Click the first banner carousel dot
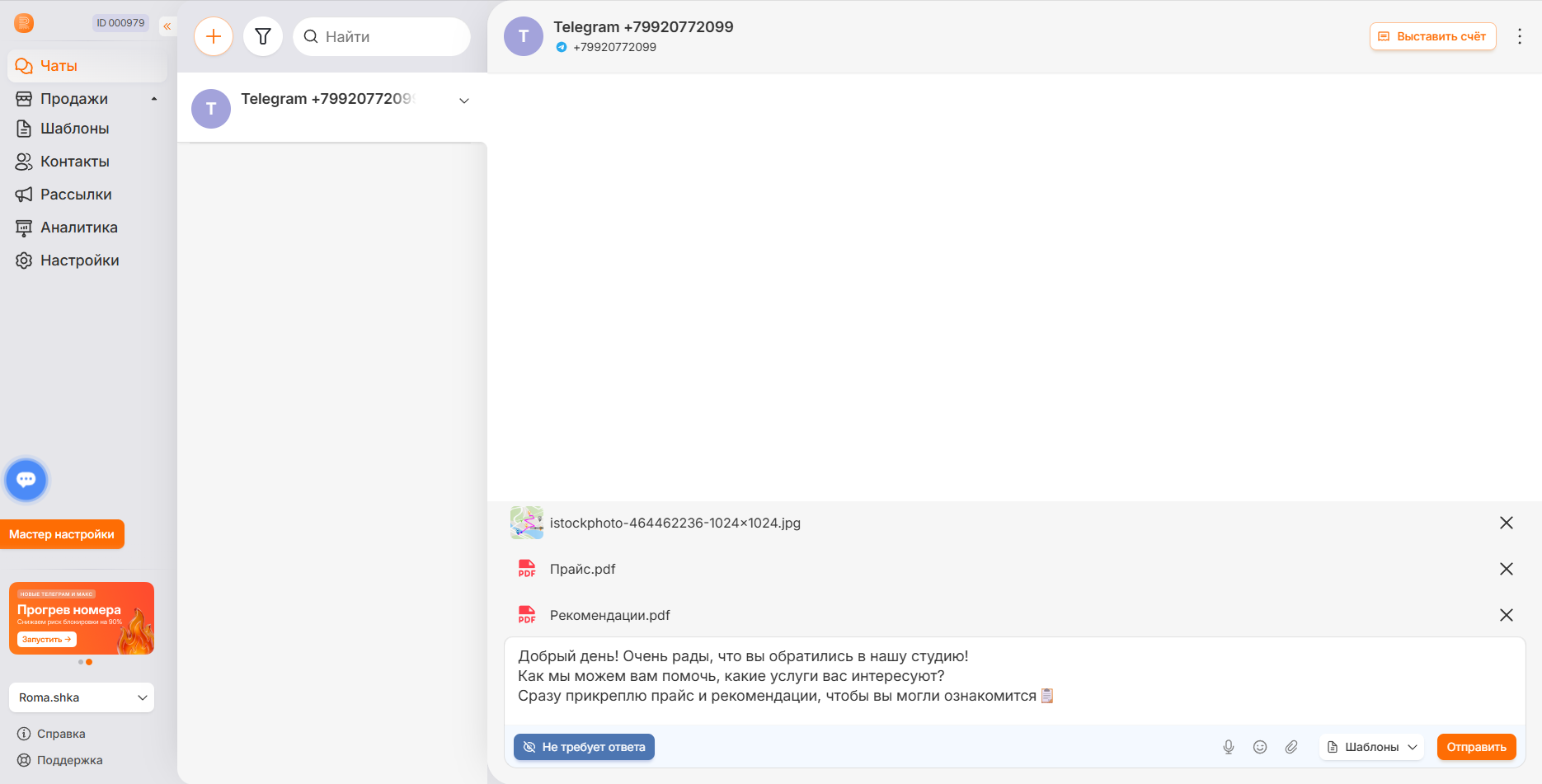 tap(81, 662)
